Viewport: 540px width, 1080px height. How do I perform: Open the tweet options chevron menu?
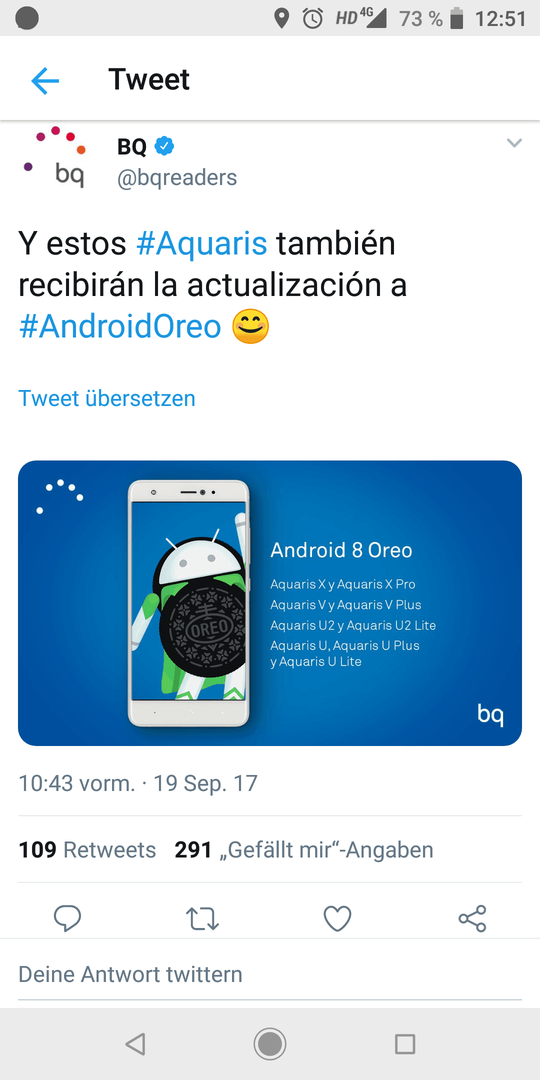click(514, 143)
